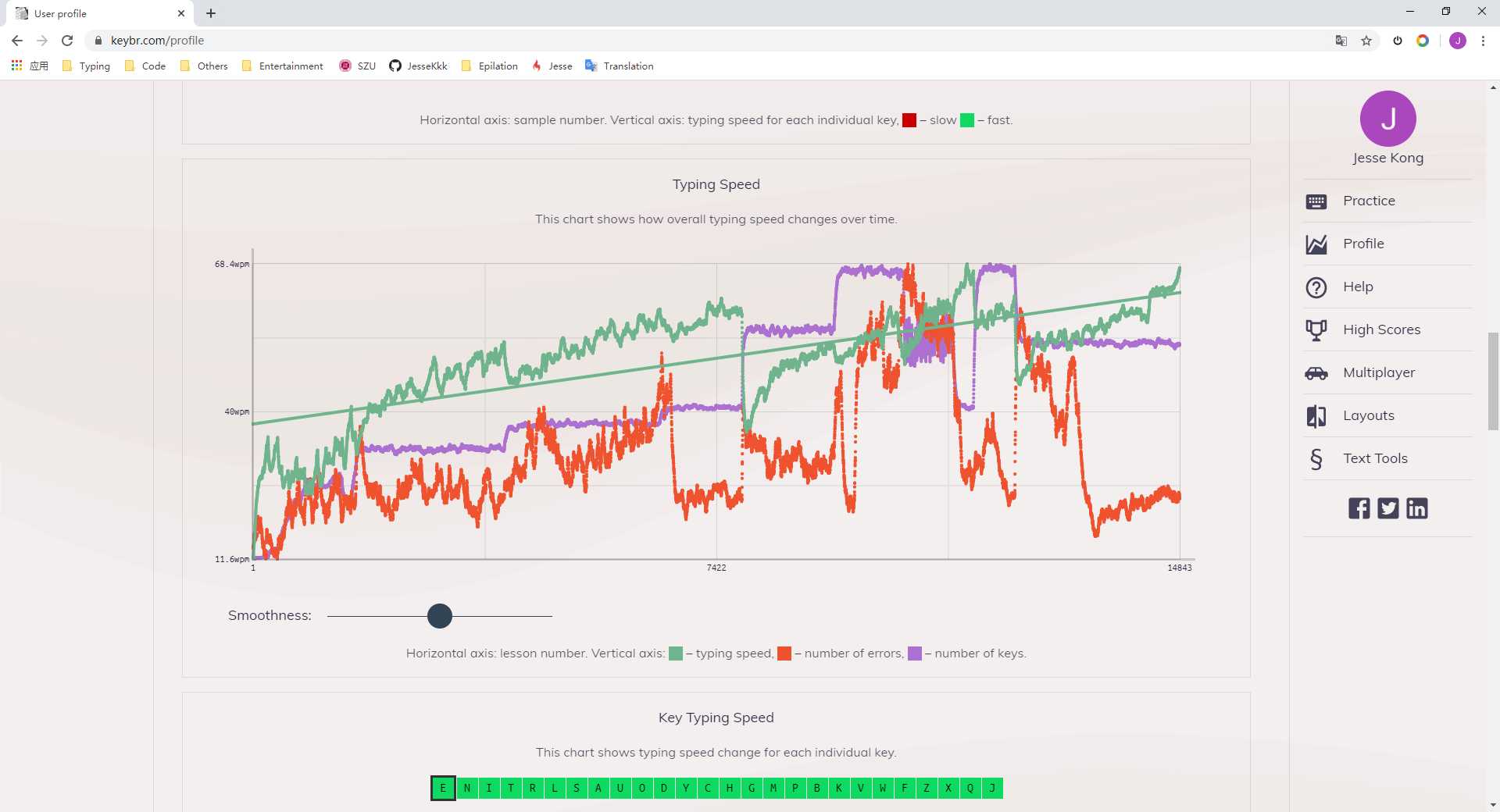This screenshot has height=812, width=1500.
Task: Click the green fast color swatch
Action: (x=966, y=120)
